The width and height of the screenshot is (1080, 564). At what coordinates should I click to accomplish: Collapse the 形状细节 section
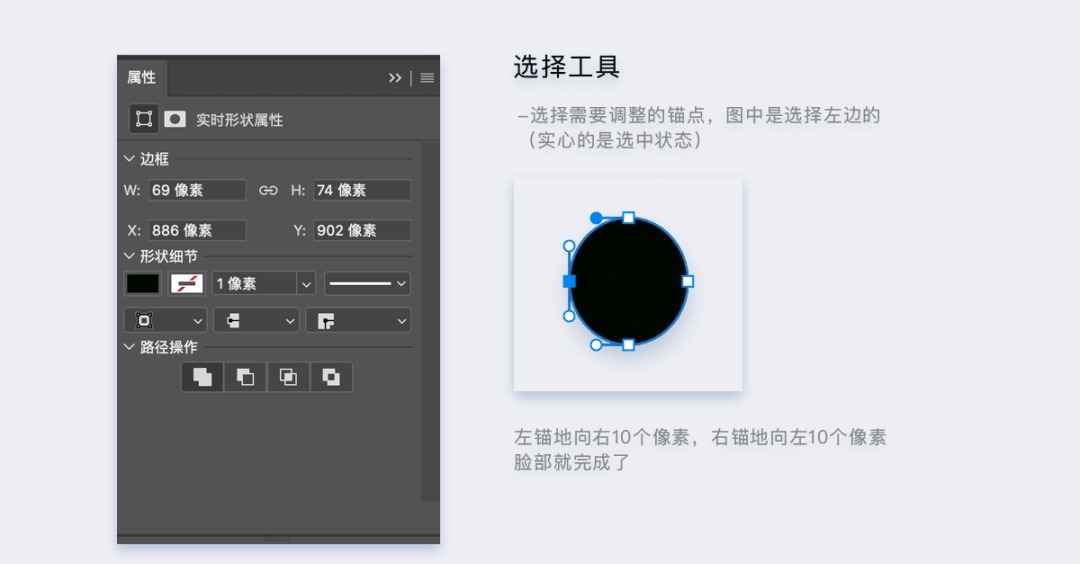[x=129, y=255]
